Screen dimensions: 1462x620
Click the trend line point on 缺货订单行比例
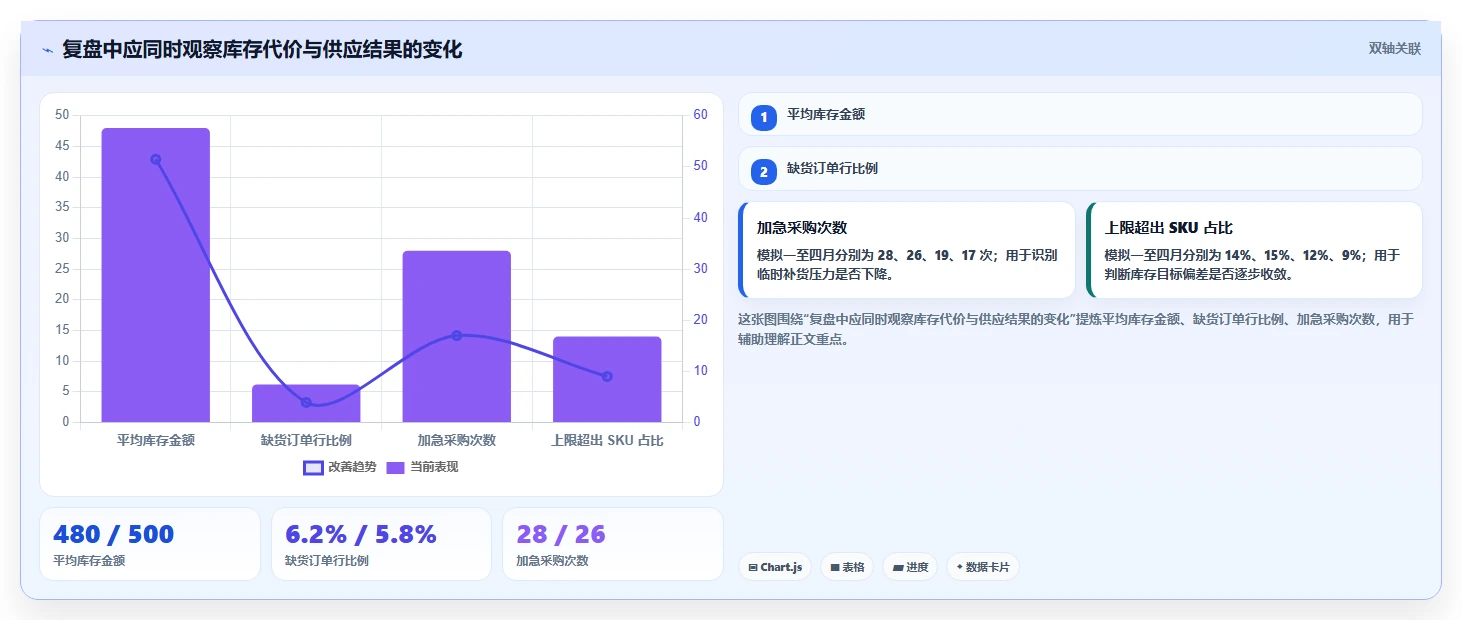pos(306,402)
